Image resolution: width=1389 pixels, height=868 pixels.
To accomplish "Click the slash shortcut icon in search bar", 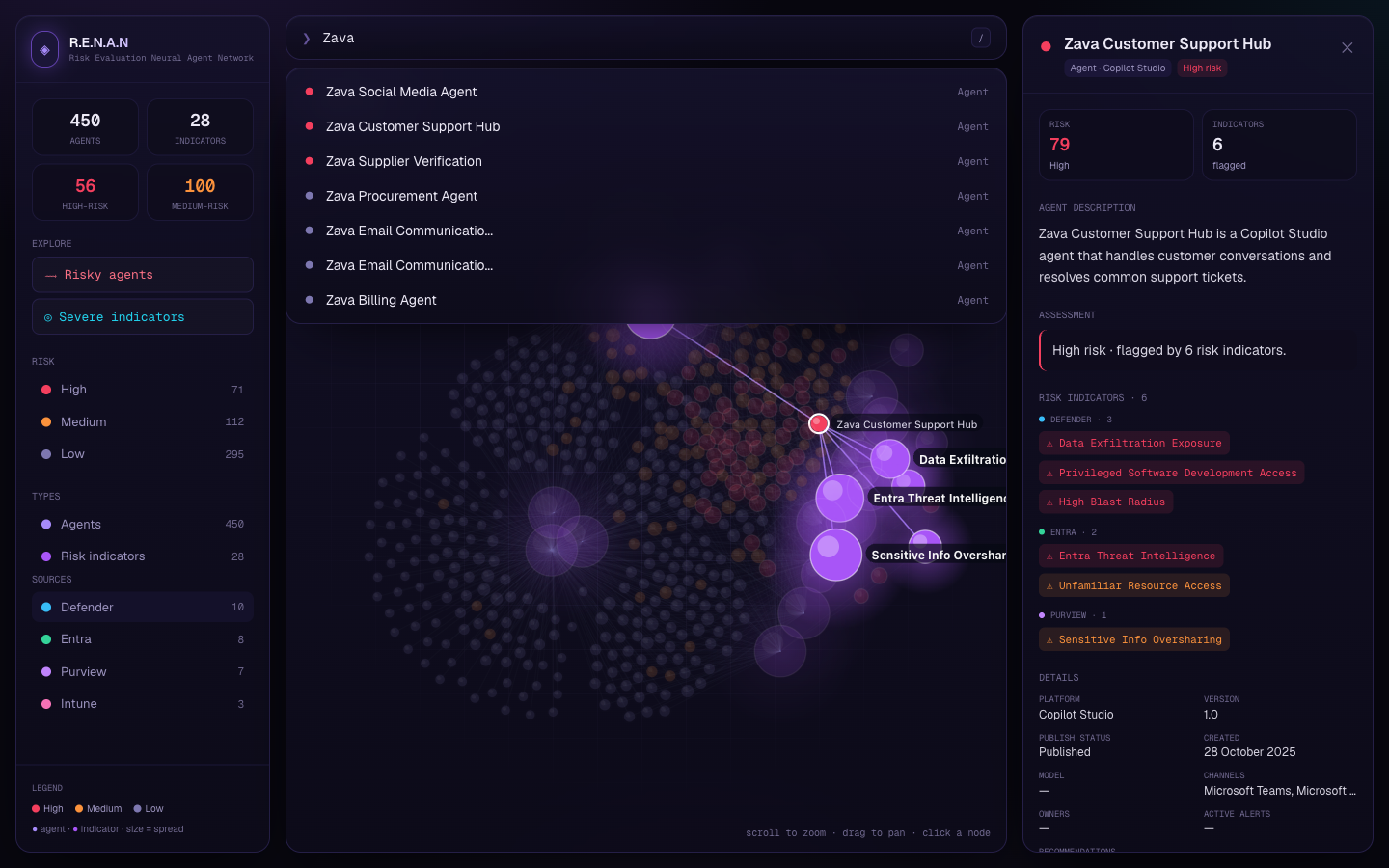I will [981, 39].
